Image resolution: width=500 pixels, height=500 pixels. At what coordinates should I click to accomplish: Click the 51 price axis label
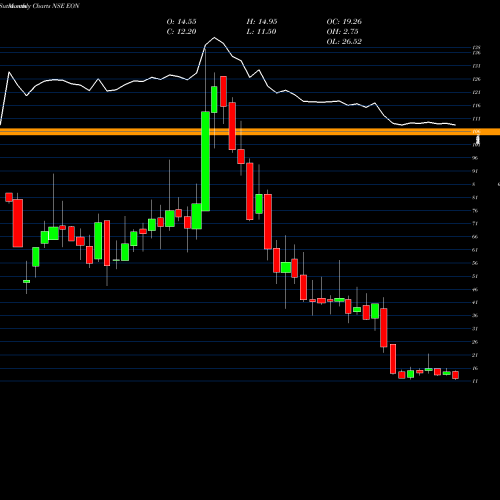(x=475, y=276)
